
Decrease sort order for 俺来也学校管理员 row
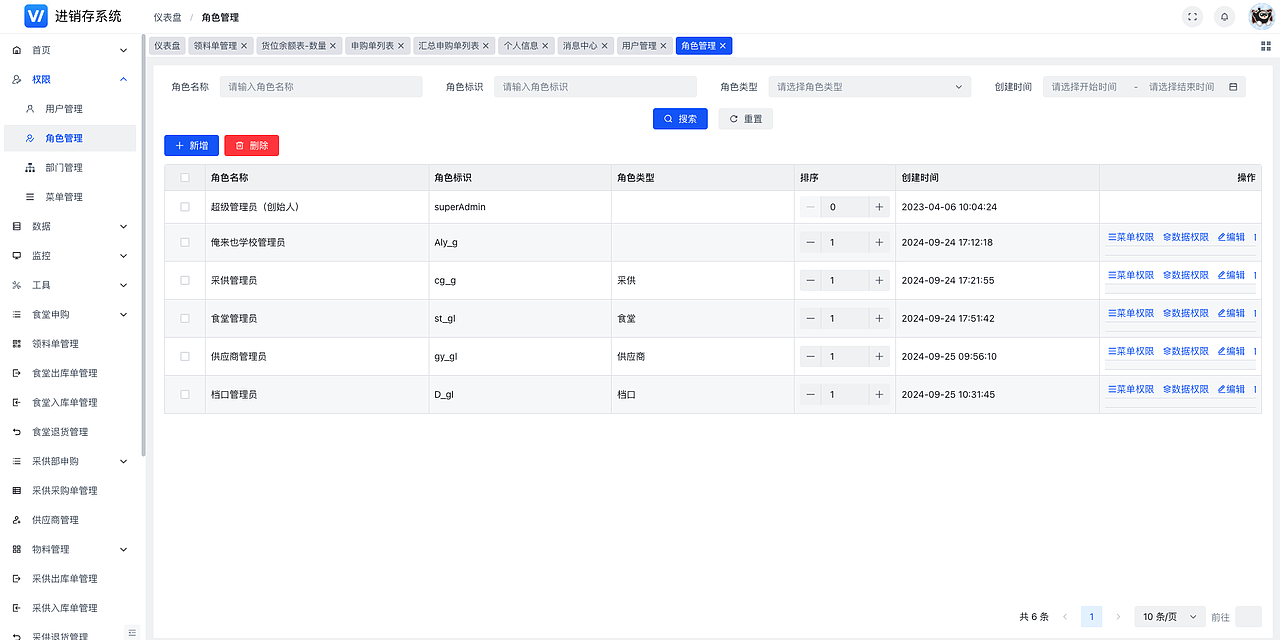810,242
